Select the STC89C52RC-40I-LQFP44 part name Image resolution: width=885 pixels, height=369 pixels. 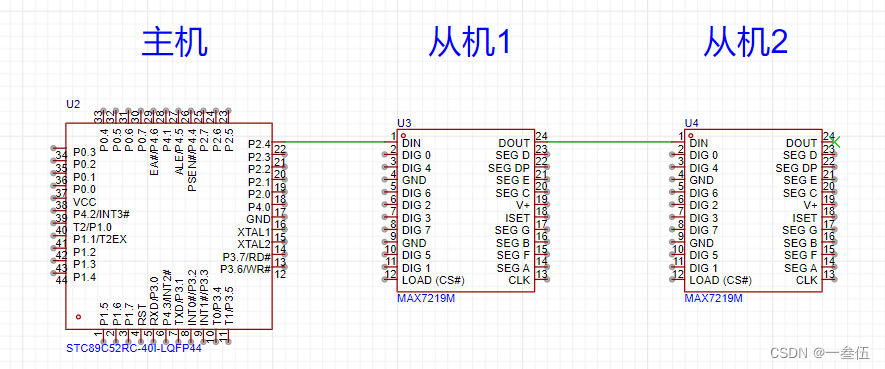(x=134, y=348)
